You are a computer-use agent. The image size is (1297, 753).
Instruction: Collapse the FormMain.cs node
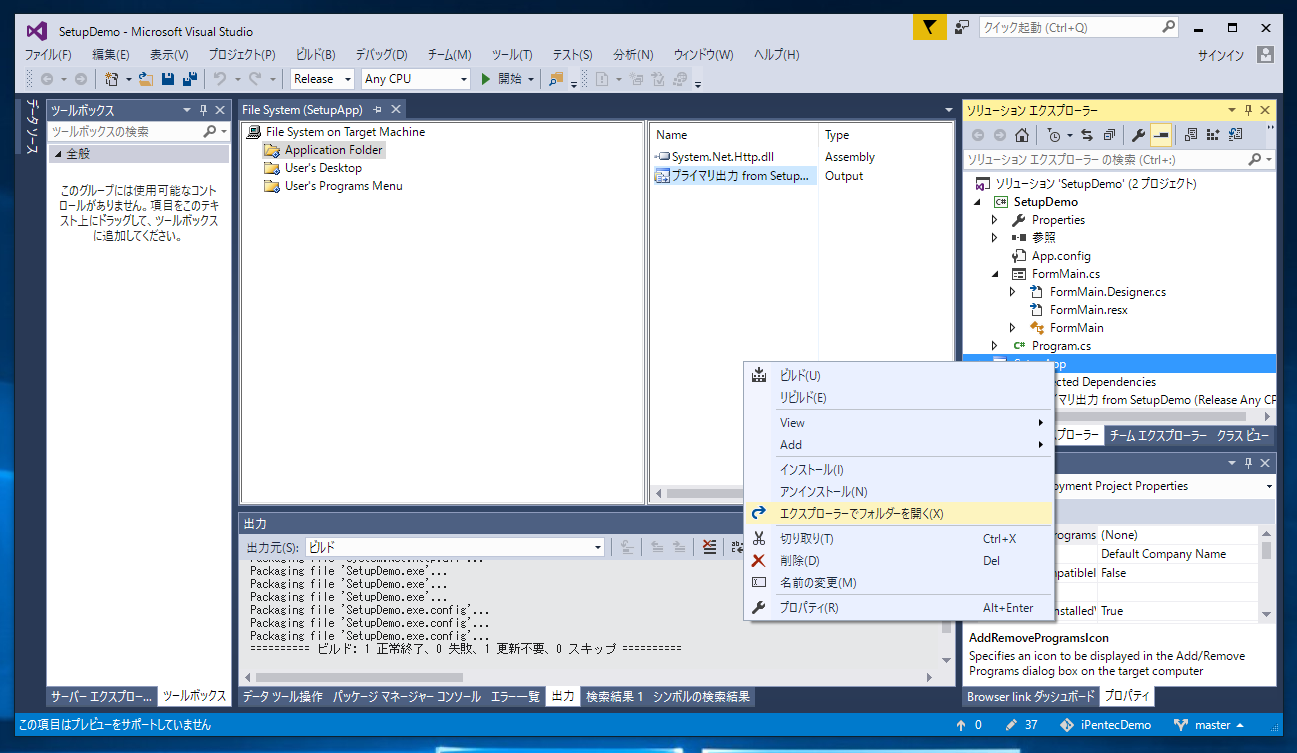(x=994, y=274)
